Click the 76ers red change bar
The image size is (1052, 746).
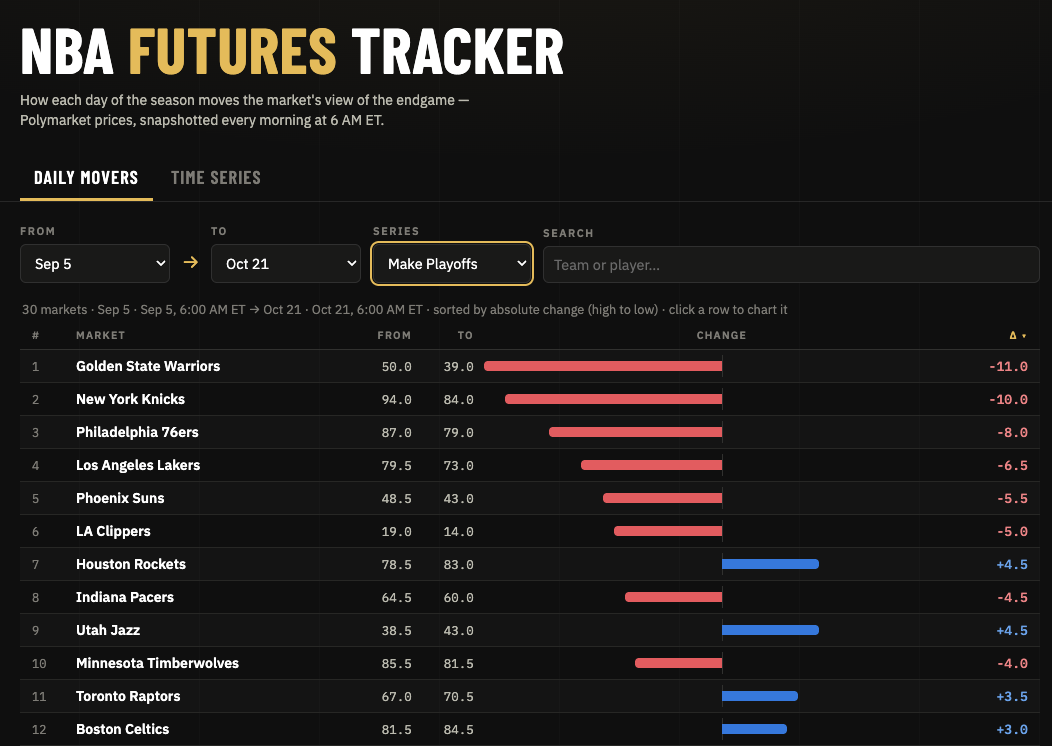coord(635,432)
